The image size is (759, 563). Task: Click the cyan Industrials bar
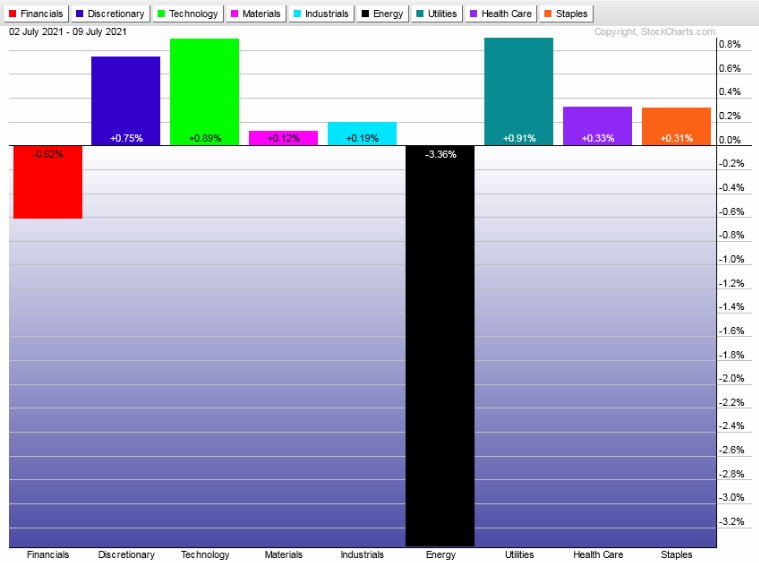click(362, 134)
